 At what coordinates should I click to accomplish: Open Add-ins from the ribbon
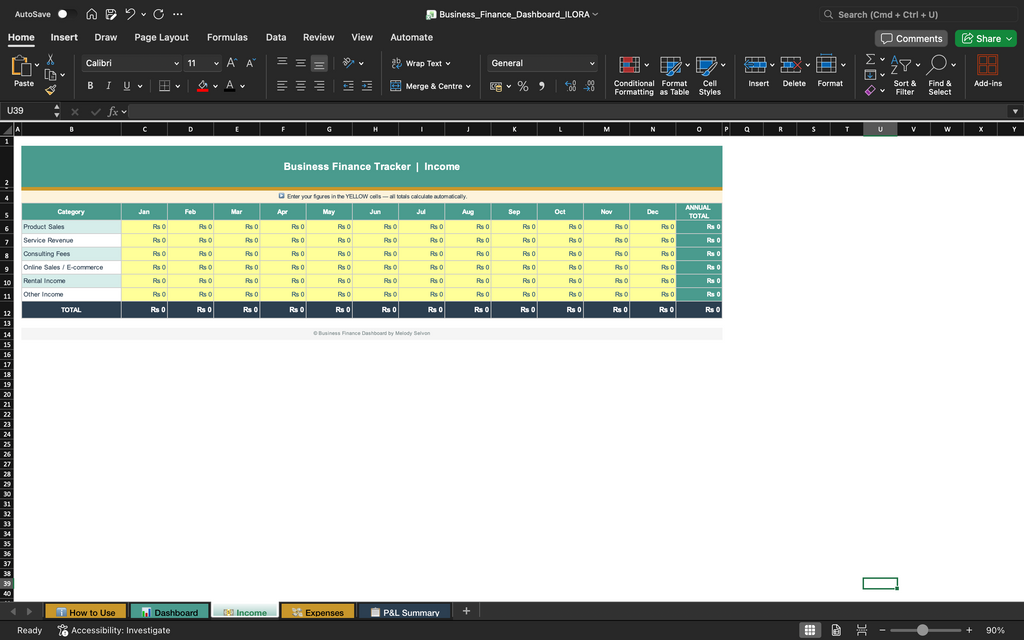(987, 71)
